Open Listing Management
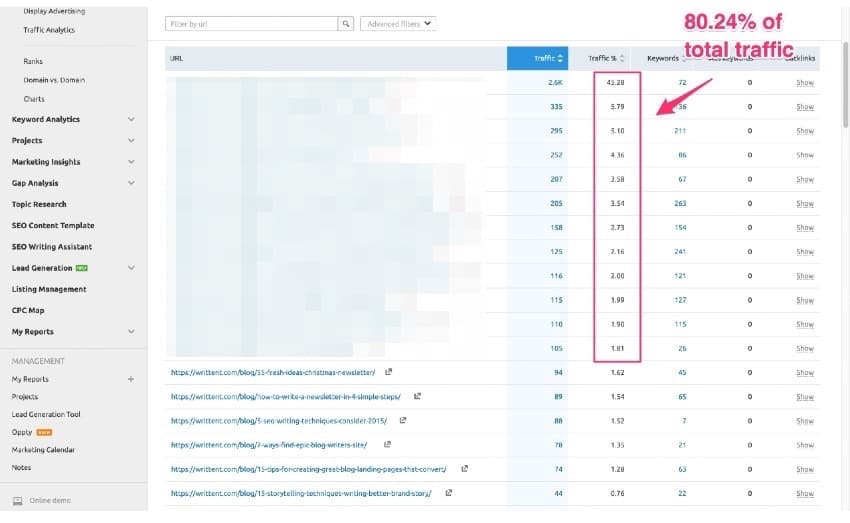 [x=49, y=289]
